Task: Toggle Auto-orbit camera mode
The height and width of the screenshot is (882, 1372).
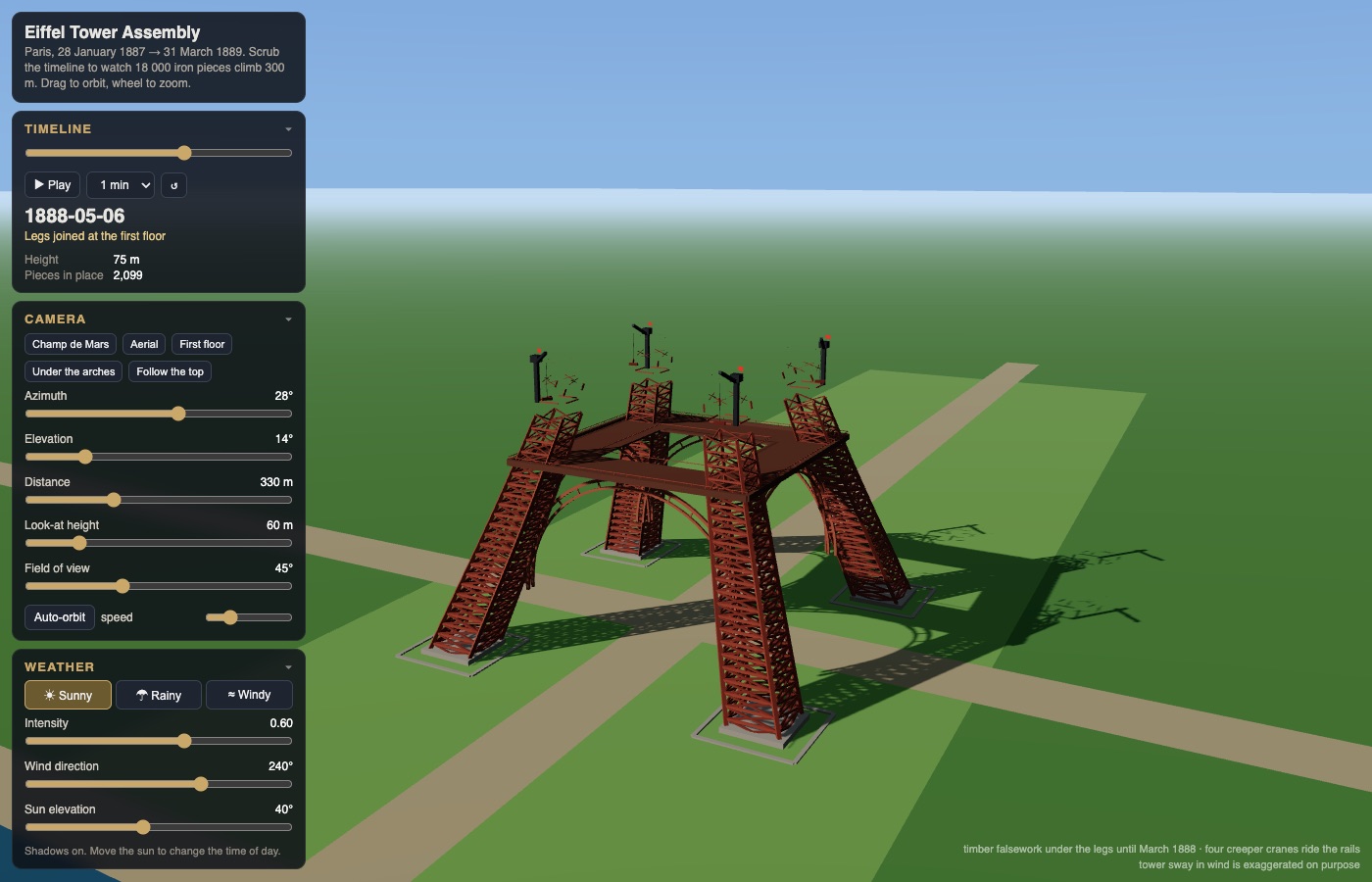Action: 60,617
